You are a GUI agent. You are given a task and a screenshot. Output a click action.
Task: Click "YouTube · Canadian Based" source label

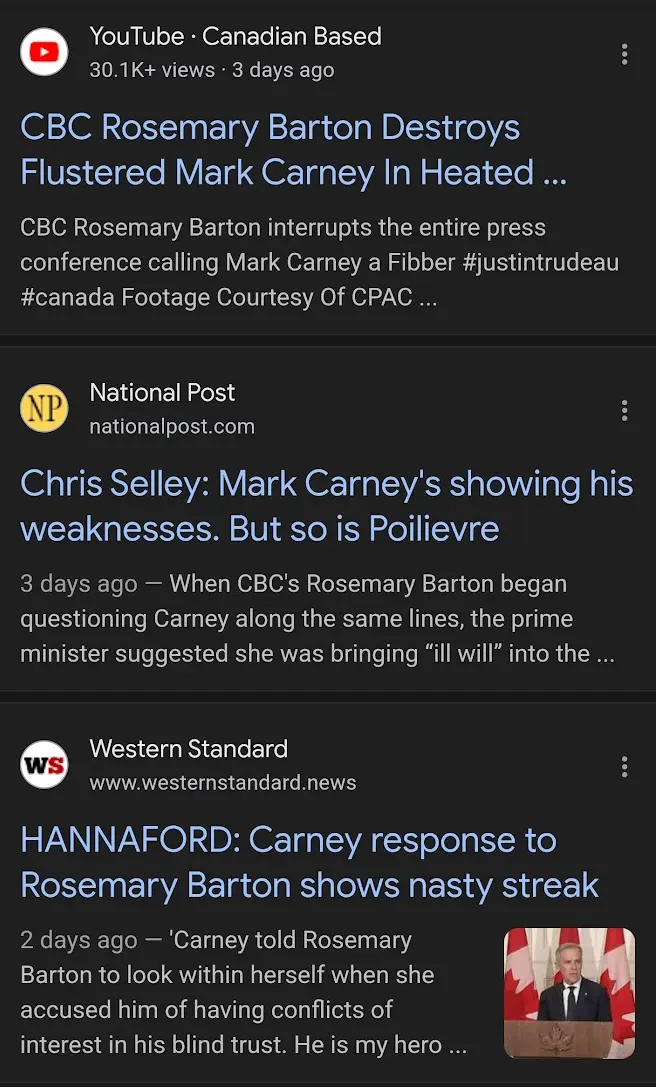[235, 37]
